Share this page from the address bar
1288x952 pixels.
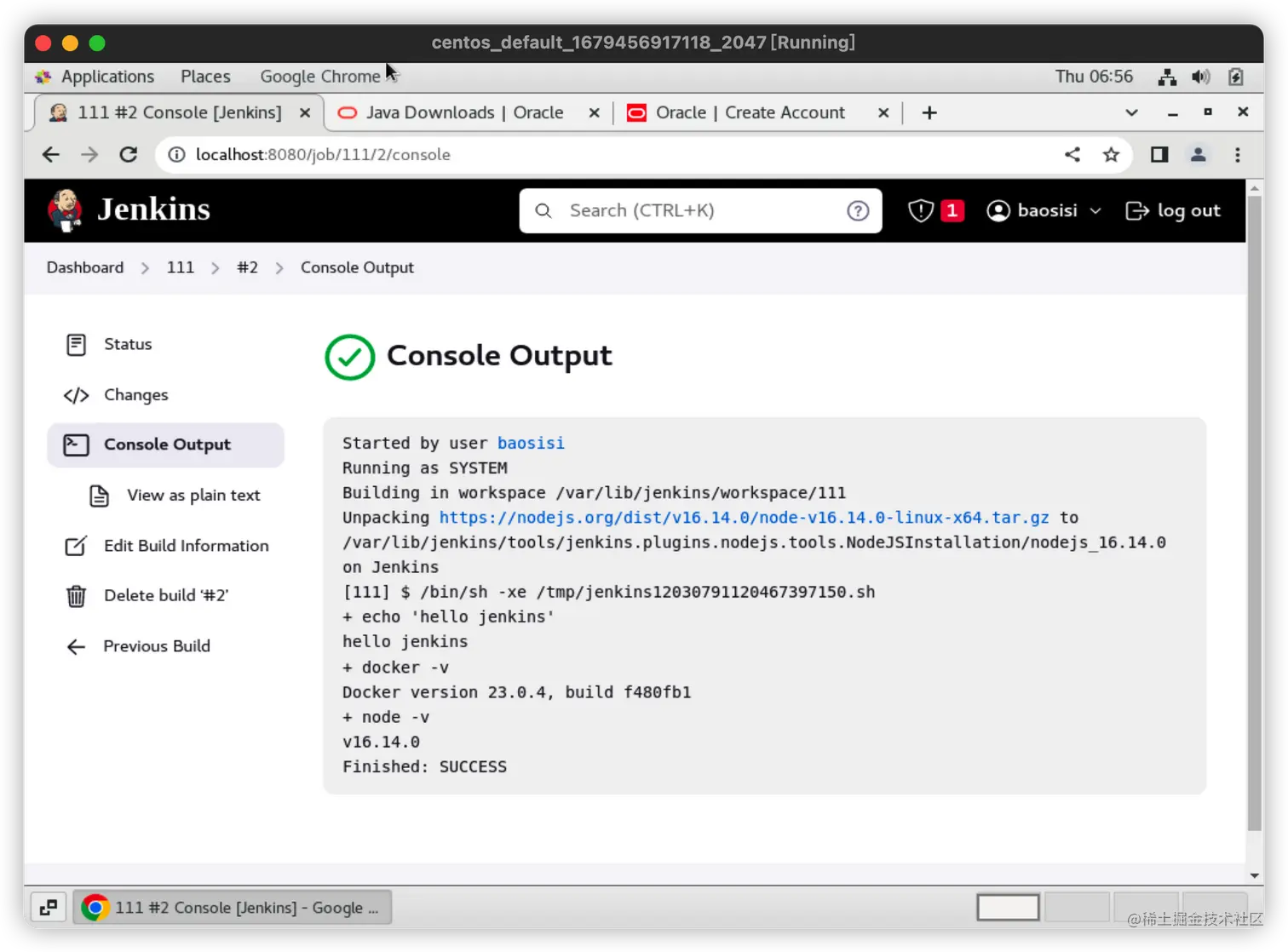click(x=1072, y=154)
